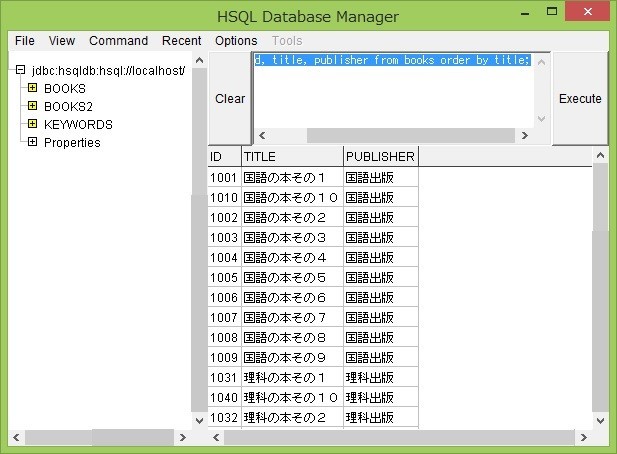Screen dimensions: 617x454
Task: Click SQL editor scroll-down arrow
Action: point(541,119)
